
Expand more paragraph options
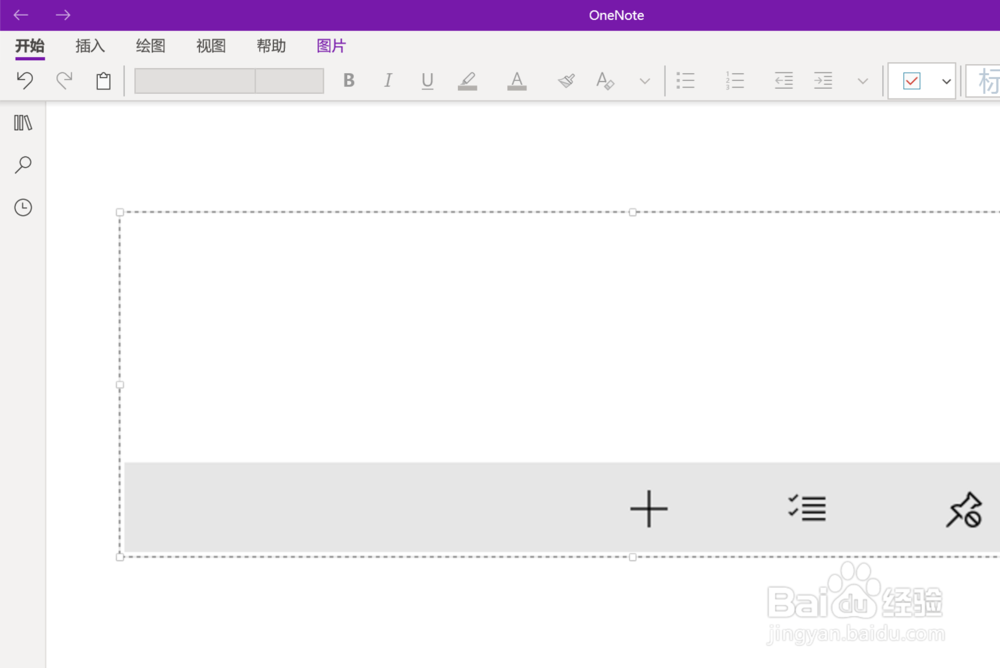pyautogui.click(x=863, y=81)
